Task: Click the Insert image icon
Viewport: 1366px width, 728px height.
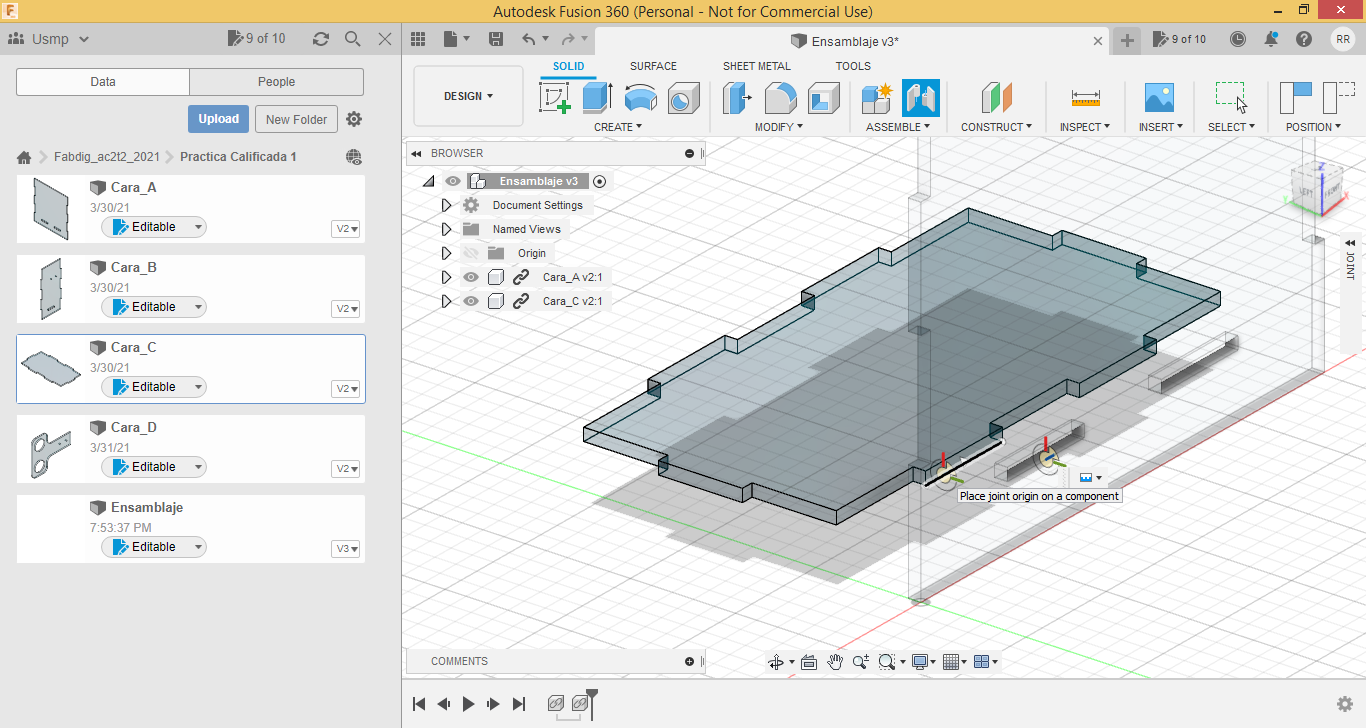Action: 1159,98
